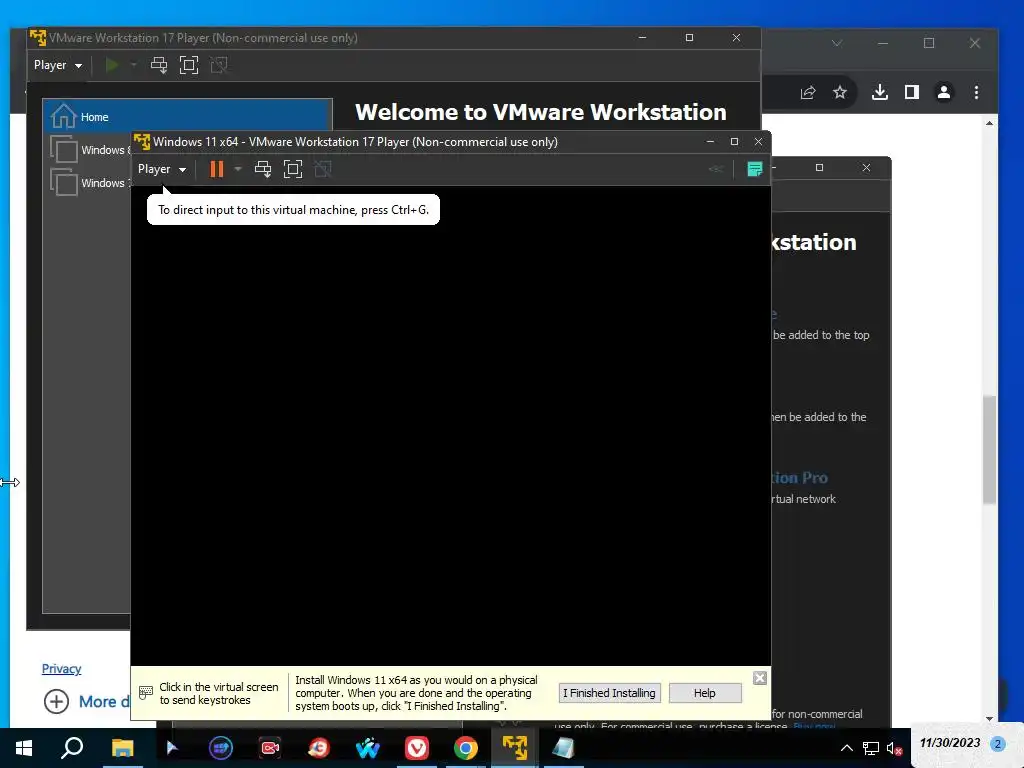Switch to Google Chrome on taskbar
1024x768 pixels.
tap(466, 748)
